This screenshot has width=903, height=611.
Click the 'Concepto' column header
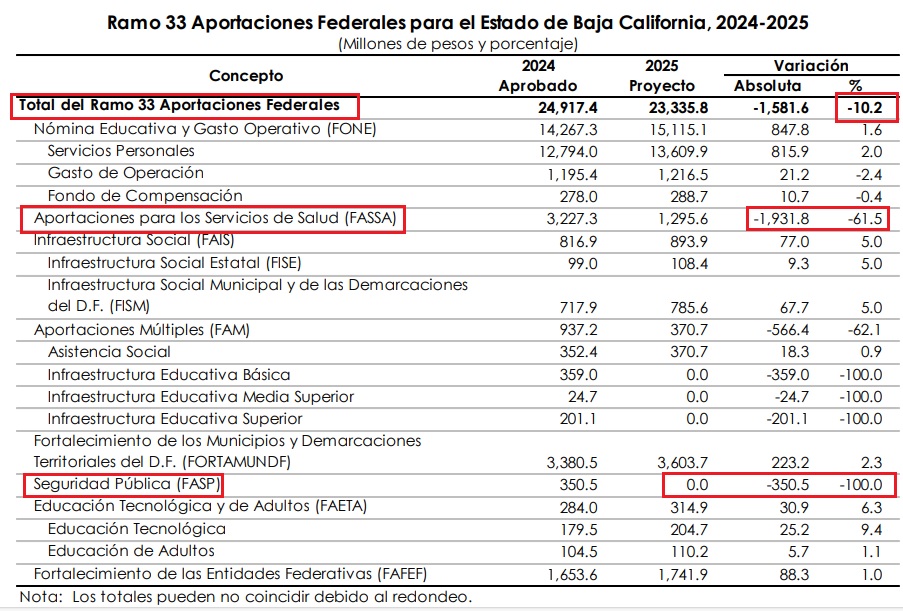pos(246,76)
